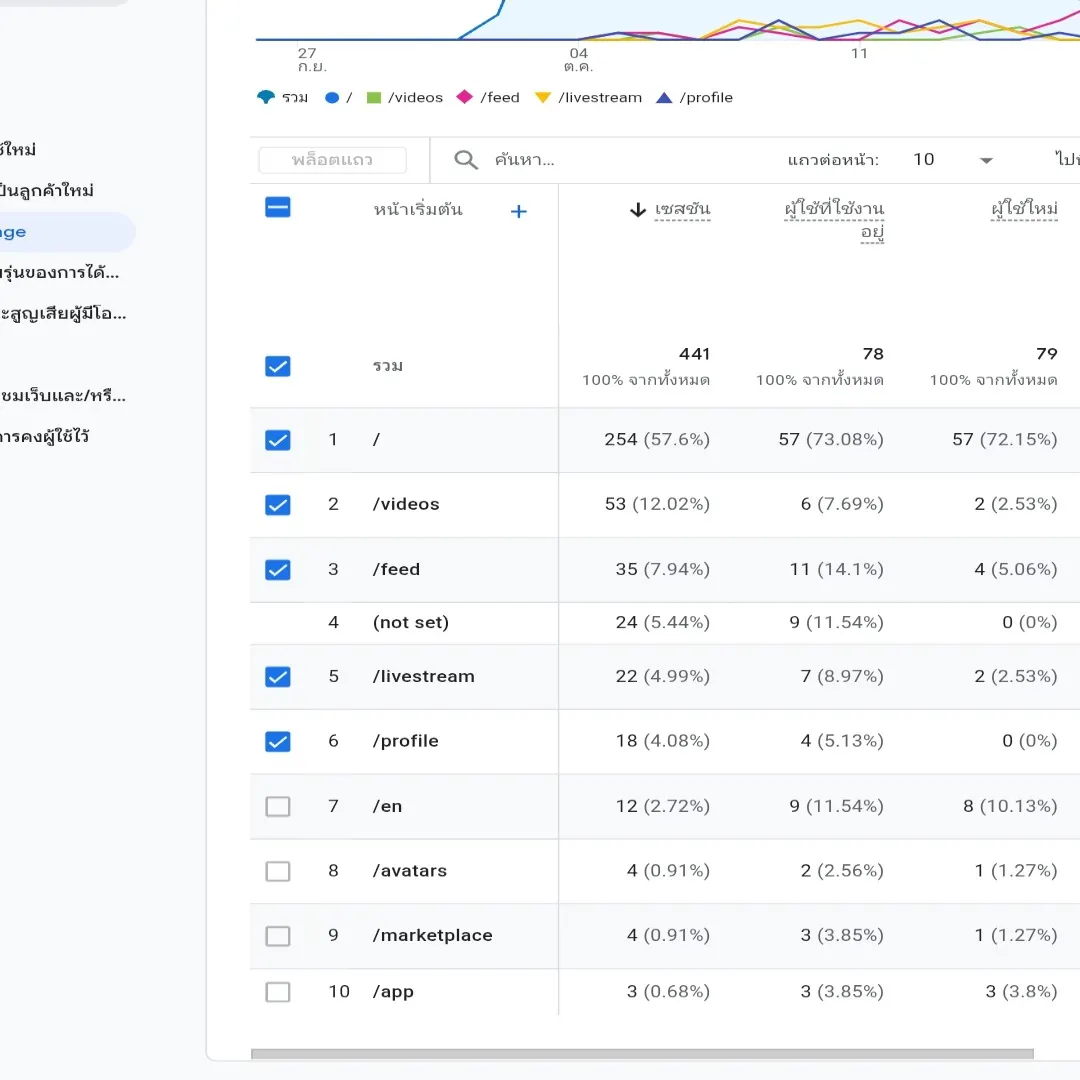Click the /marketplace landing page cell

click(x=433, y=935)
